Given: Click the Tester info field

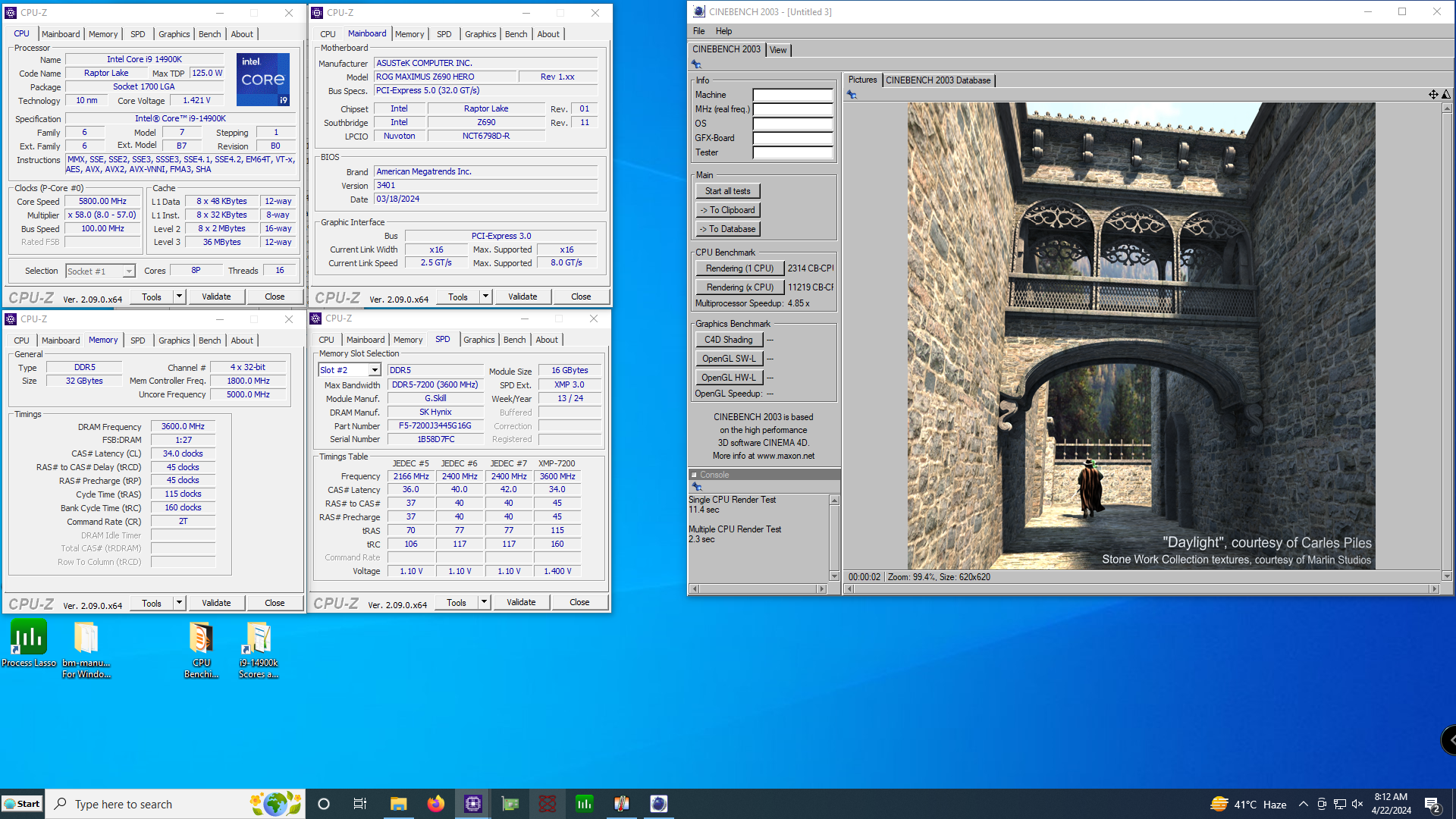Looking at the screenshot, I should click(x=792, y=152).
